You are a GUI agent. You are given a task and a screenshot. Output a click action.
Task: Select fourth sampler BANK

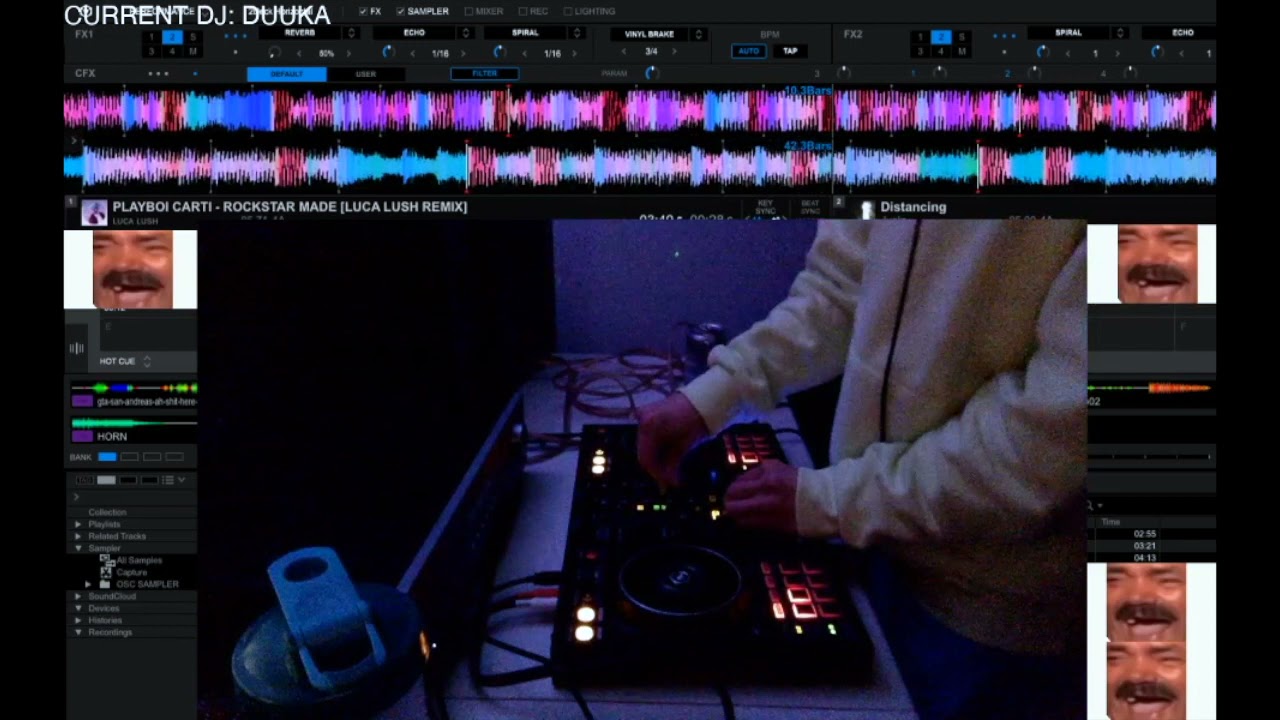pyautogui.click(x=174, y=457)
